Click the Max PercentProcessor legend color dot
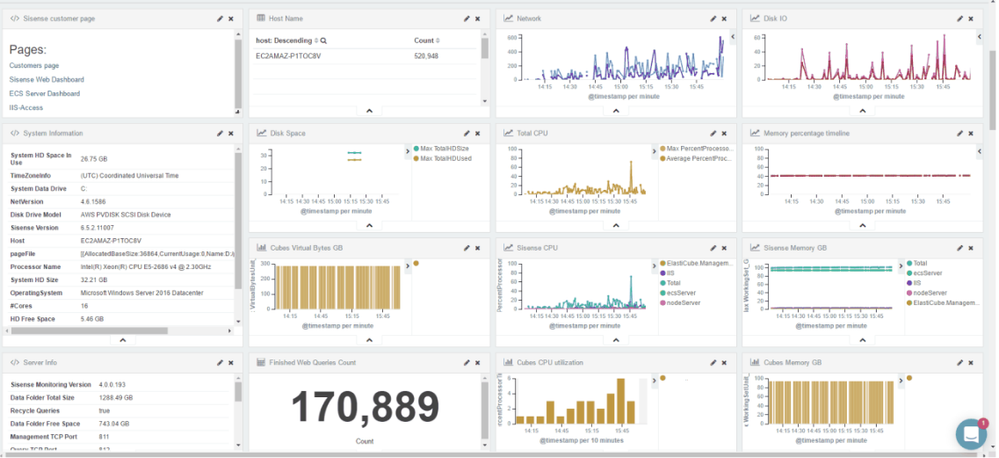This screenshot has width=999, height=458. pyautogui.click(x=662, y=149)
